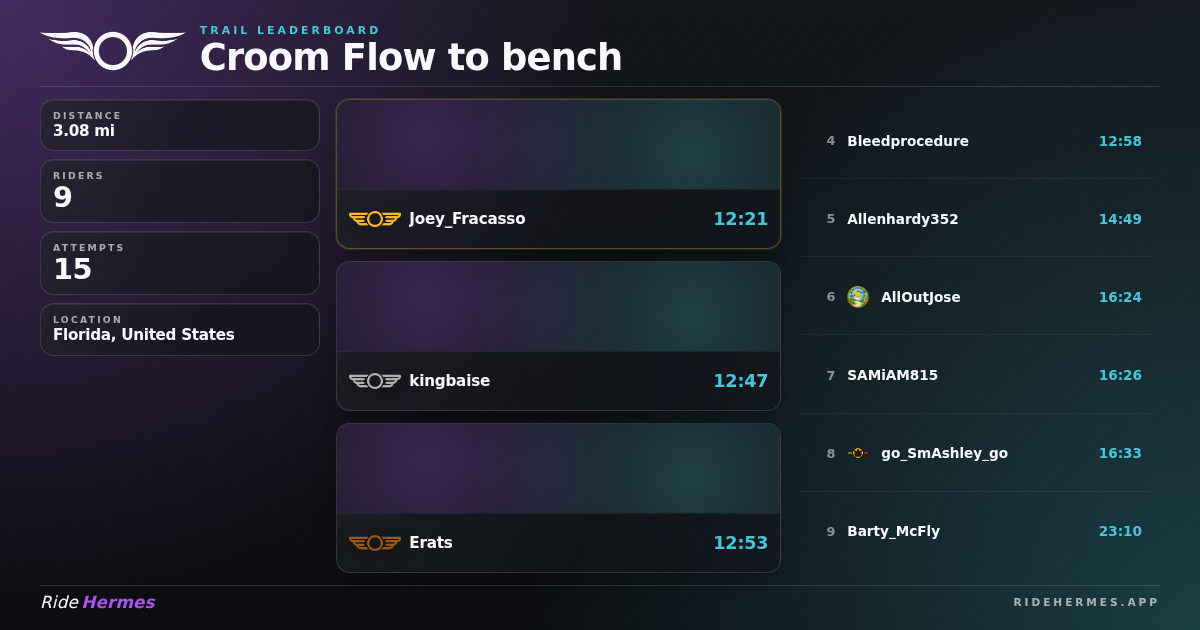
Task: Select rider Allenhardy352 in the list
Action: point(976,219)
